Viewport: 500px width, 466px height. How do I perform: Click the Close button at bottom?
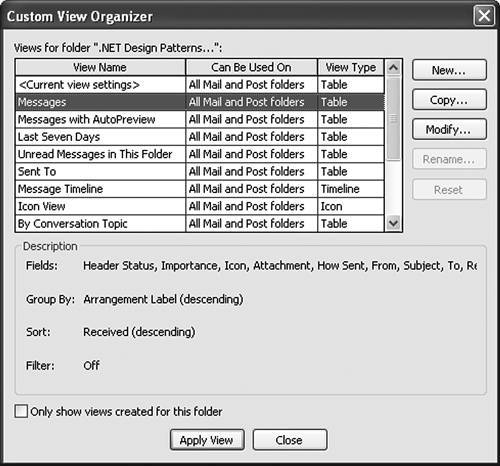coord(290,440)
